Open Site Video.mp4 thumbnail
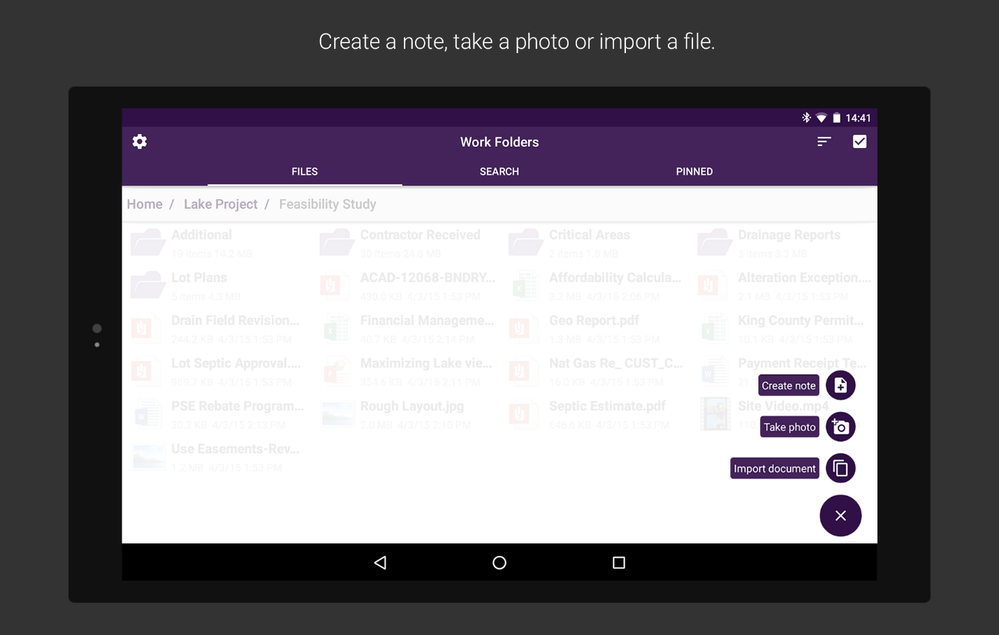The height and width of the screenshot is (635, 999). 715,414
